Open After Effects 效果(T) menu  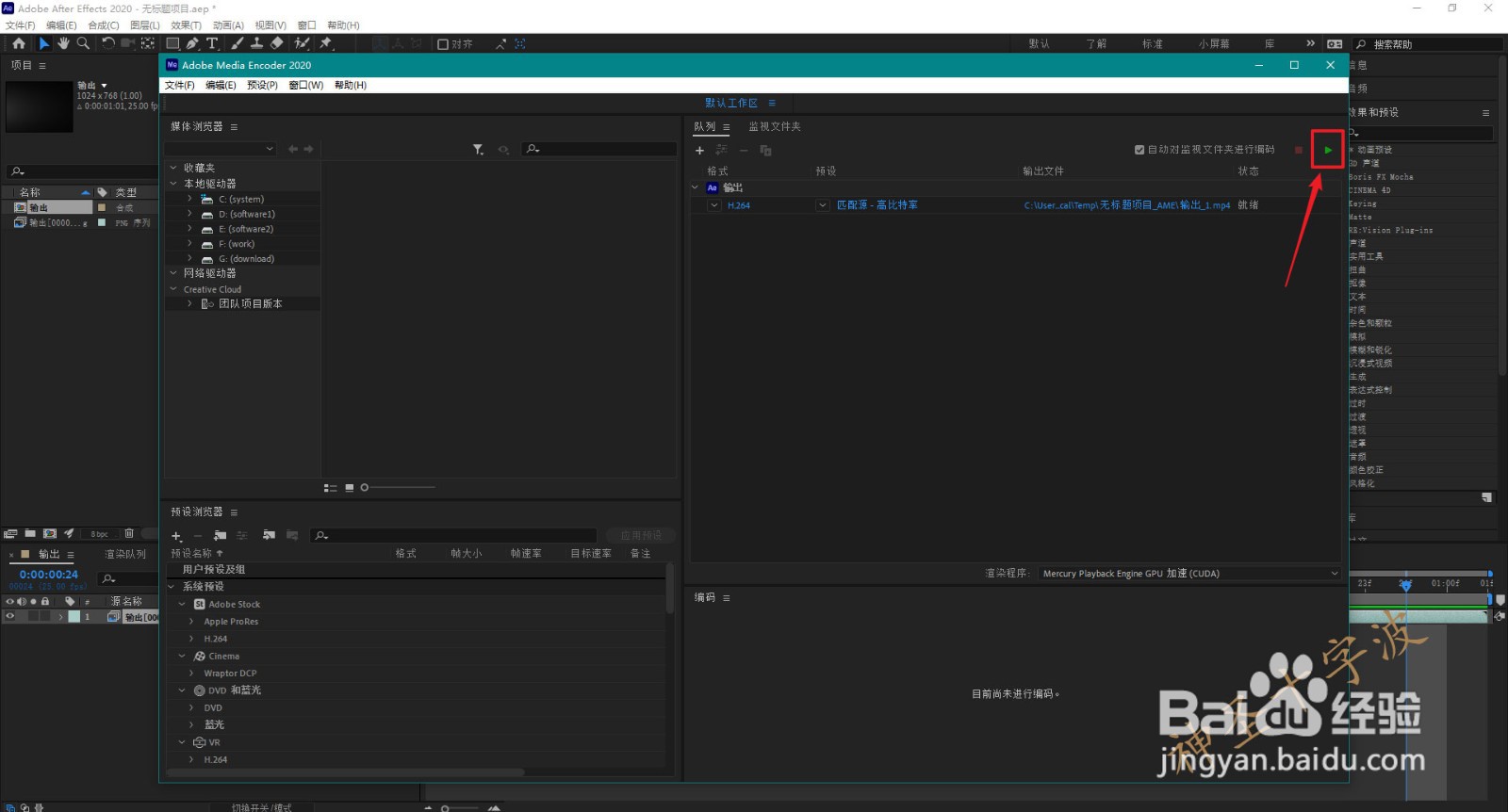186,25
